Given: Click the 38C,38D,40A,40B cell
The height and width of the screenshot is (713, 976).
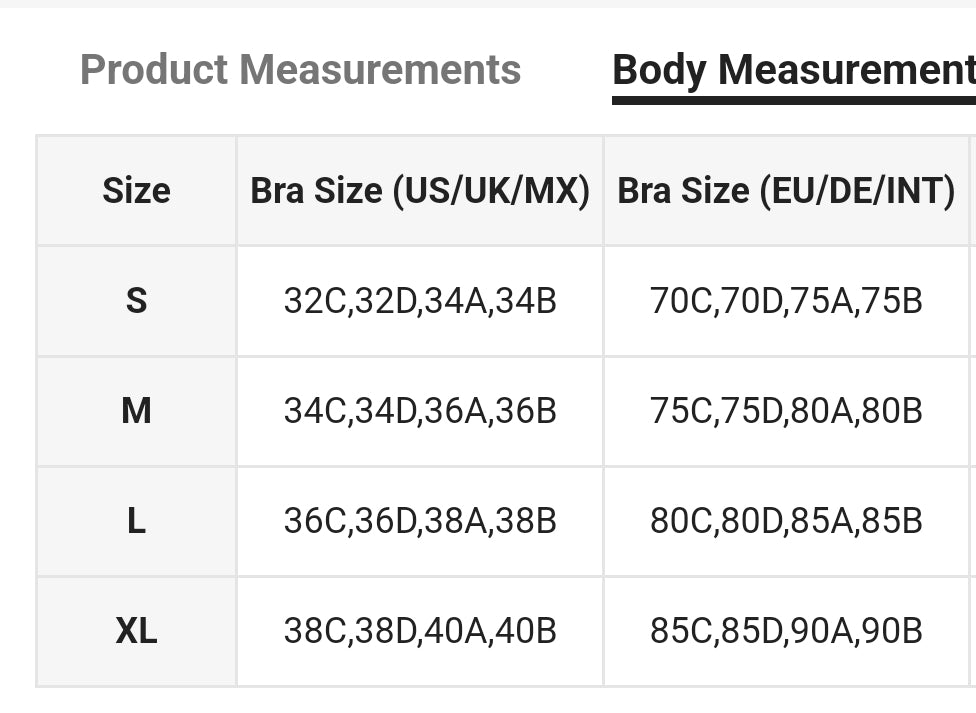Looking at the screenshot, I should tap(420, 631).
